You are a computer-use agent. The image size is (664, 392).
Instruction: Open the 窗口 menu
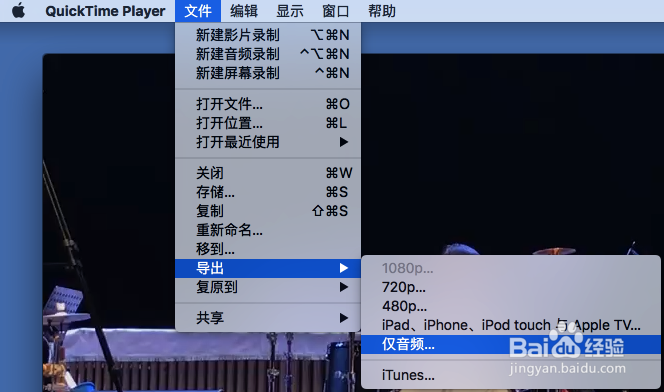[335, 11]
